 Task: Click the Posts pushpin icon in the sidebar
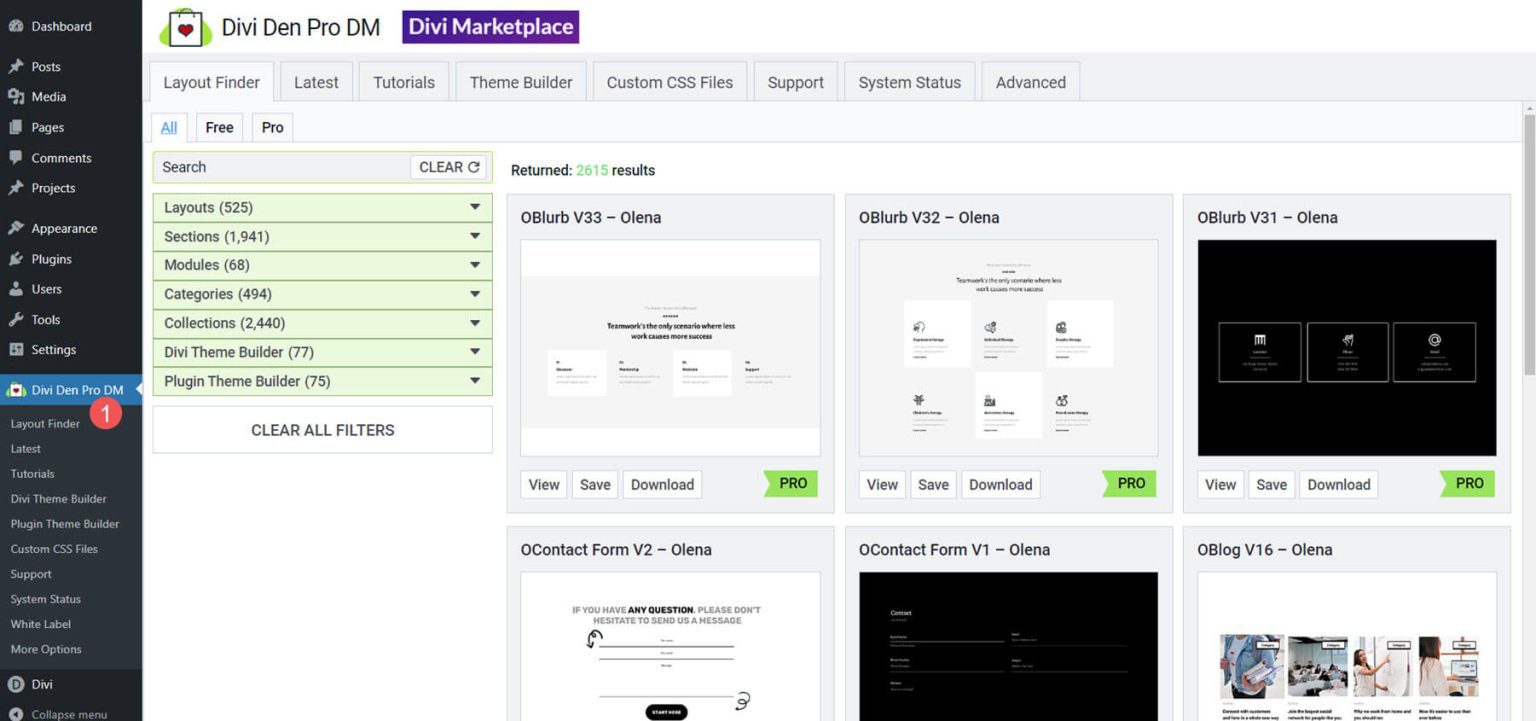click(x=14, y=65)
